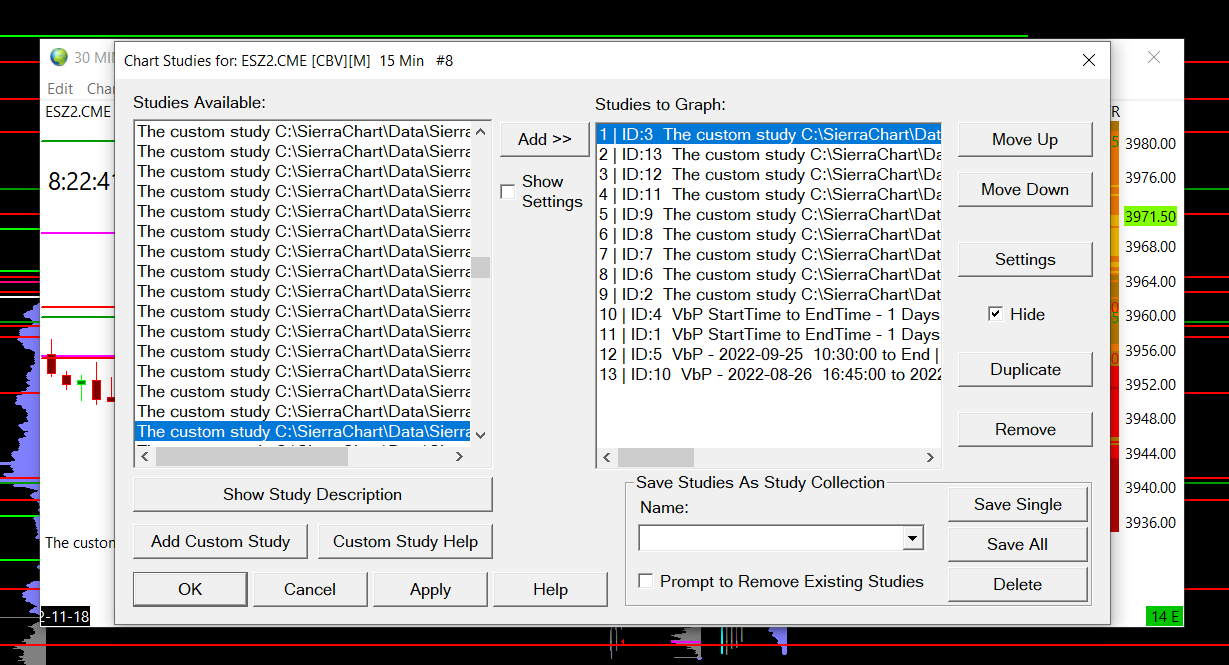This screenshot has height=665, width=1229.
Task: Click the Apply button
Action: (430, 590)
